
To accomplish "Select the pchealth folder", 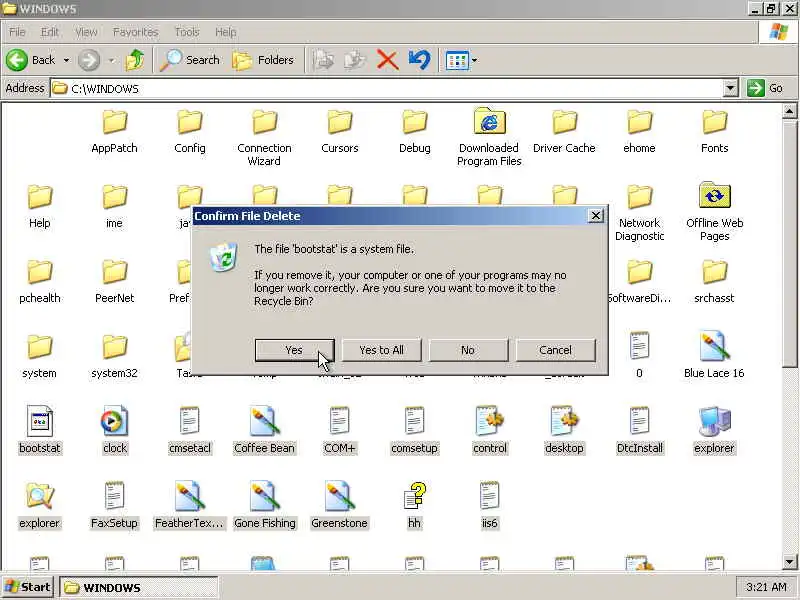I will point(40,282).
